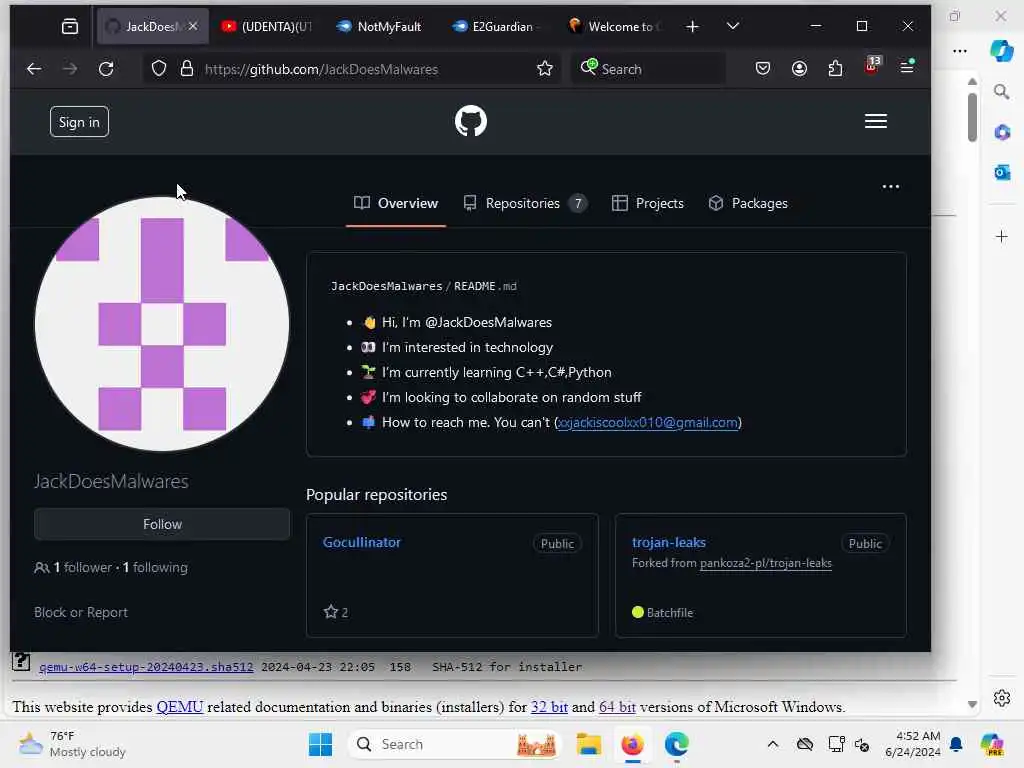Open the Gocullinator repository link
Screen dimensions: 1024x768
(x=361, y=542)
